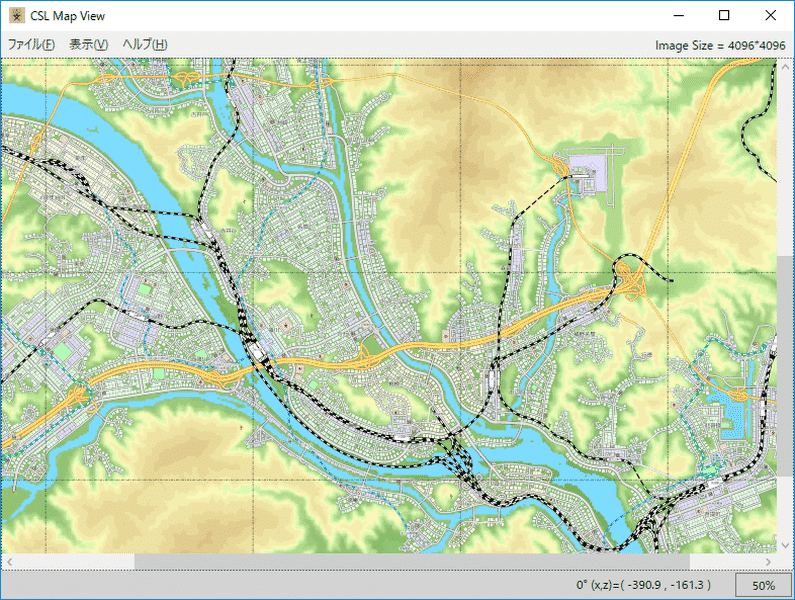Click the horizontal scrollbar right arrow
The width and height of the screenshot is (795, 600).
click(x=768, y=562)
